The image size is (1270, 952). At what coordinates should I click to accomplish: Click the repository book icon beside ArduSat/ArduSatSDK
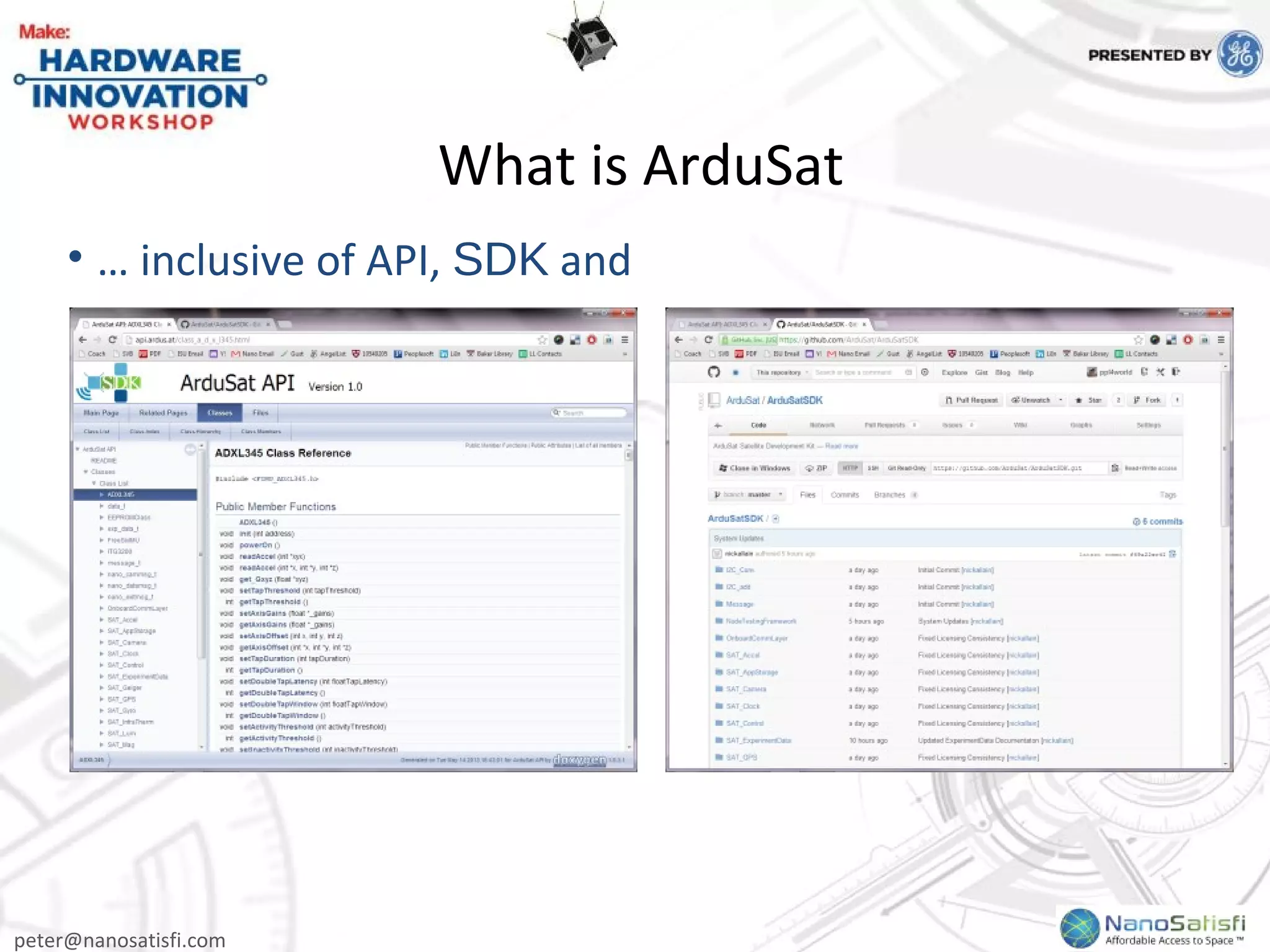click(x=714, y=400)
